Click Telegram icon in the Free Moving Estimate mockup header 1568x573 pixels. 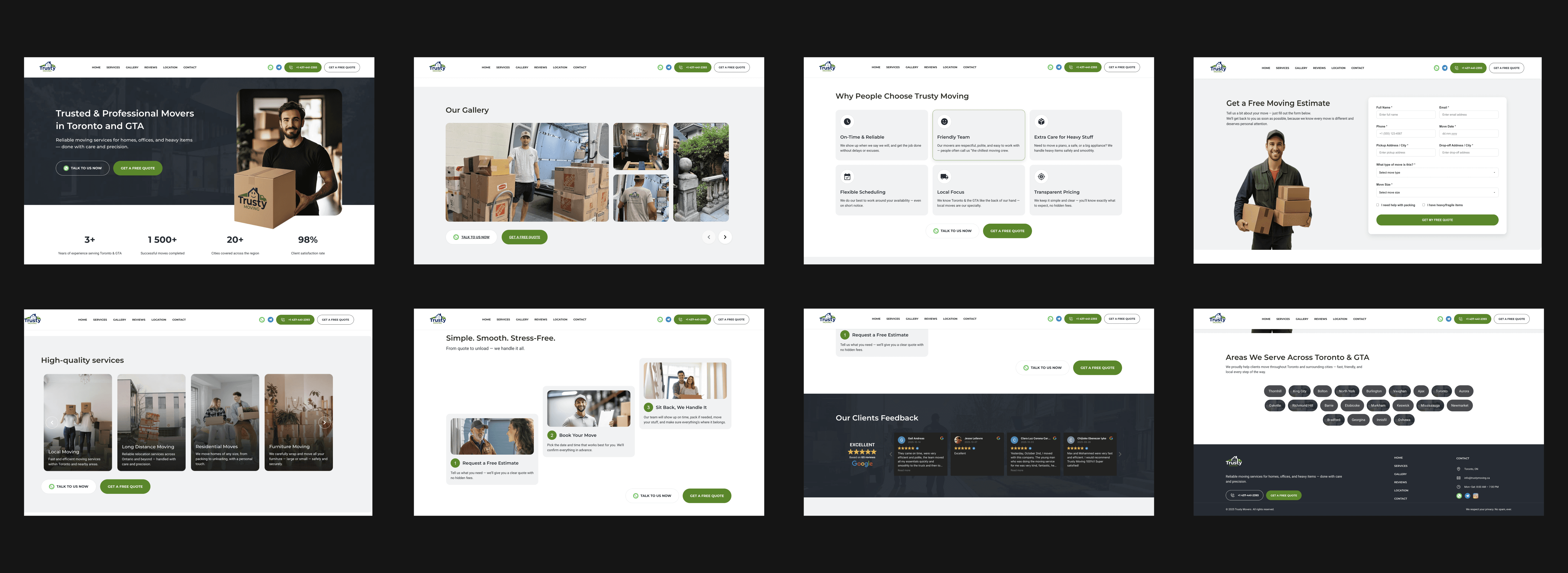click(1444, 68)
